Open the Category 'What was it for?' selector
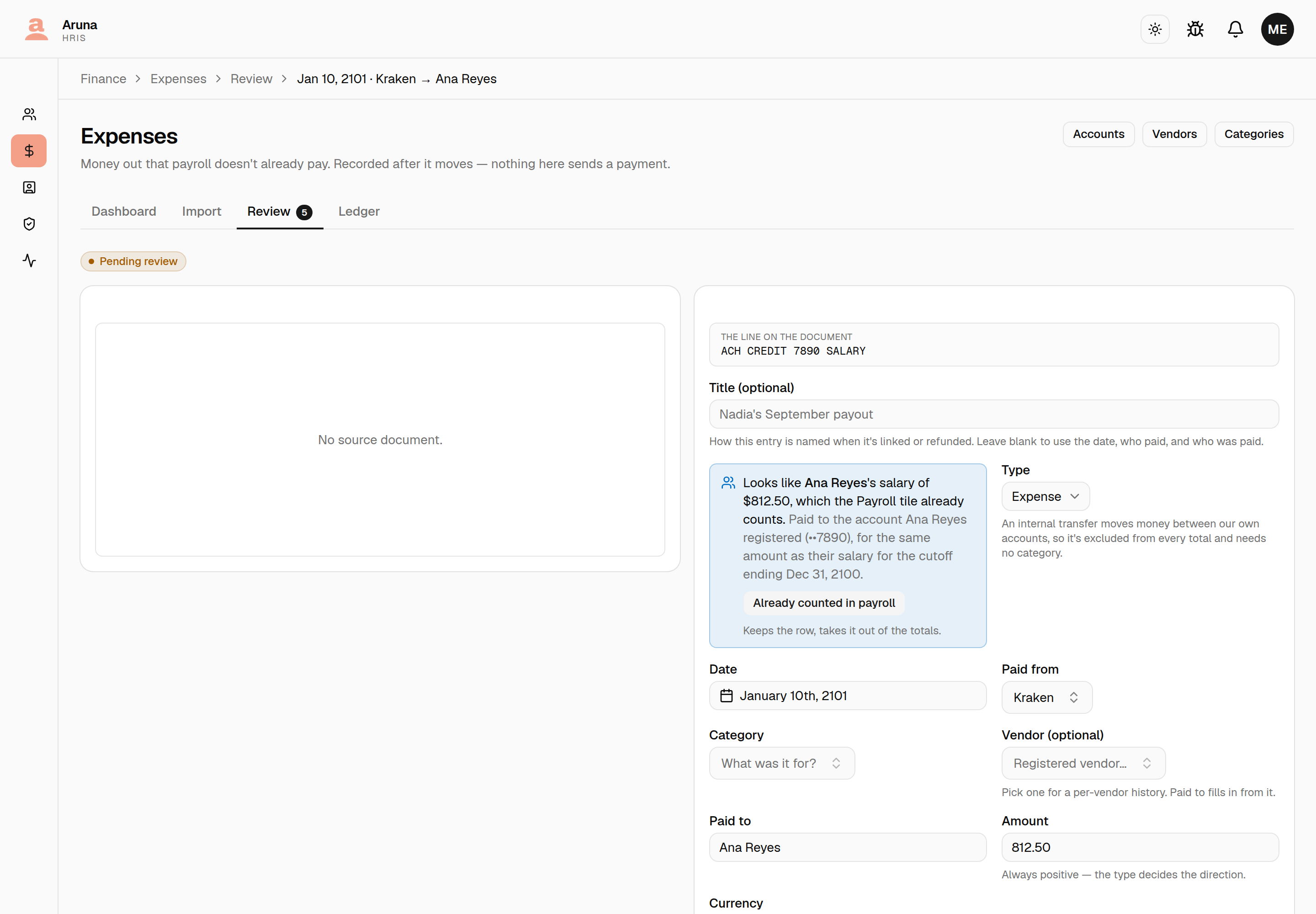The height and width of the screenshot is (914, 1316). pyautogui.click(x=782, y=763)
